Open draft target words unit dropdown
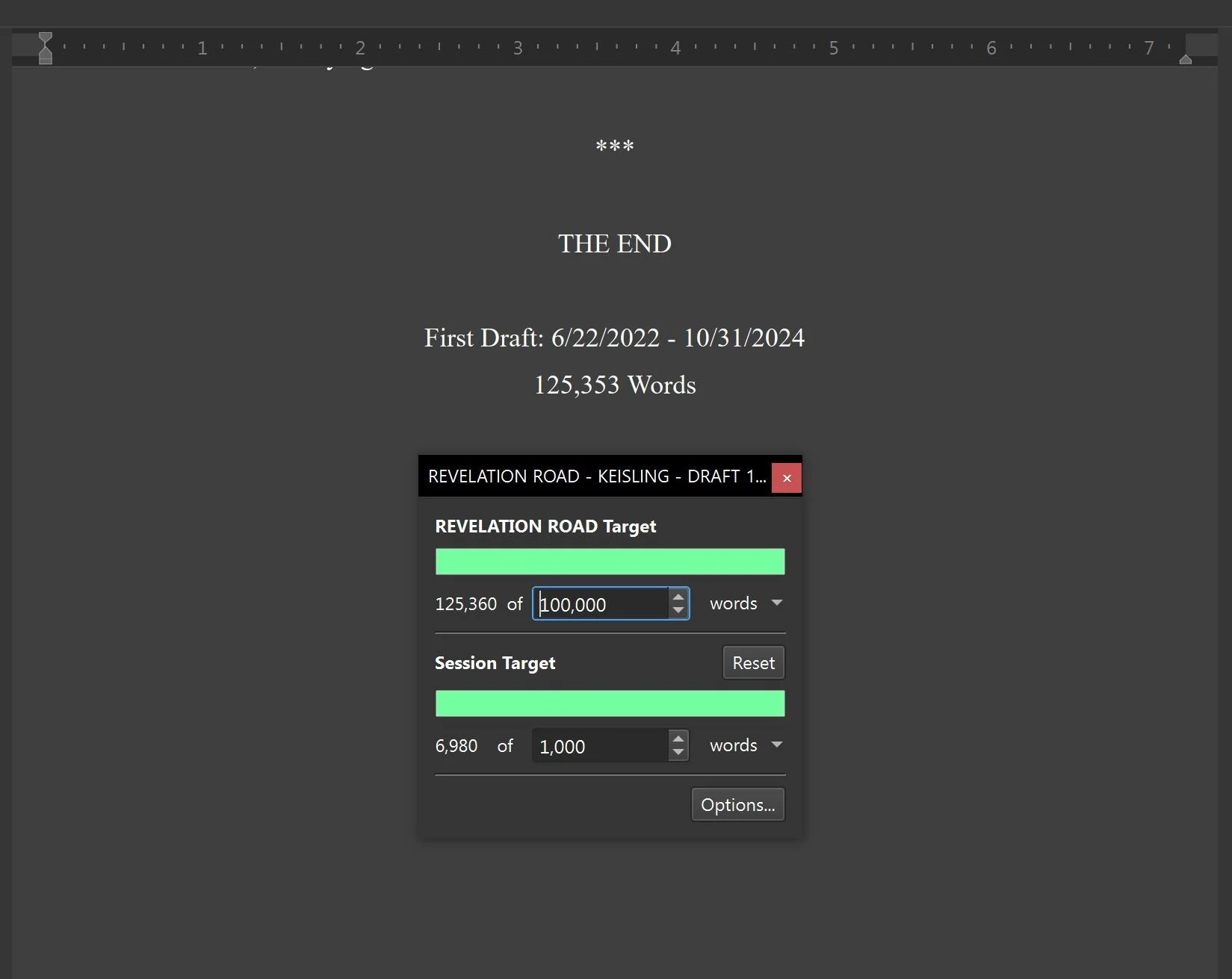Screen dimensions: 1232x979 746,603
